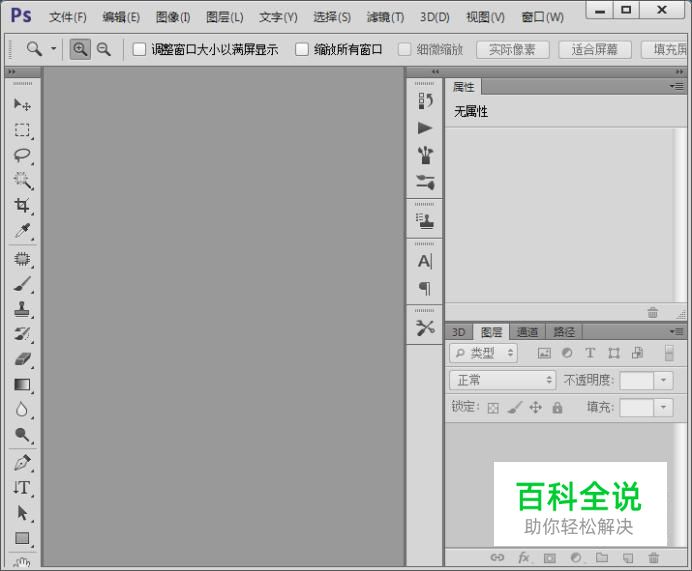This screenshot has width=692, height=571.
Task: Open the History panel icon
Action: coord(425,101)
